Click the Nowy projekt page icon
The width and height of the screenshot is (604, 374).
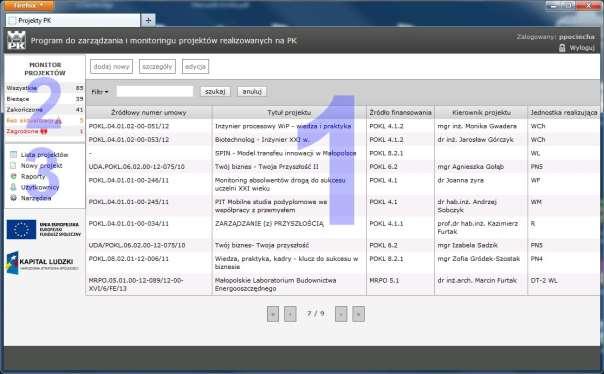[x=13, y=165]
